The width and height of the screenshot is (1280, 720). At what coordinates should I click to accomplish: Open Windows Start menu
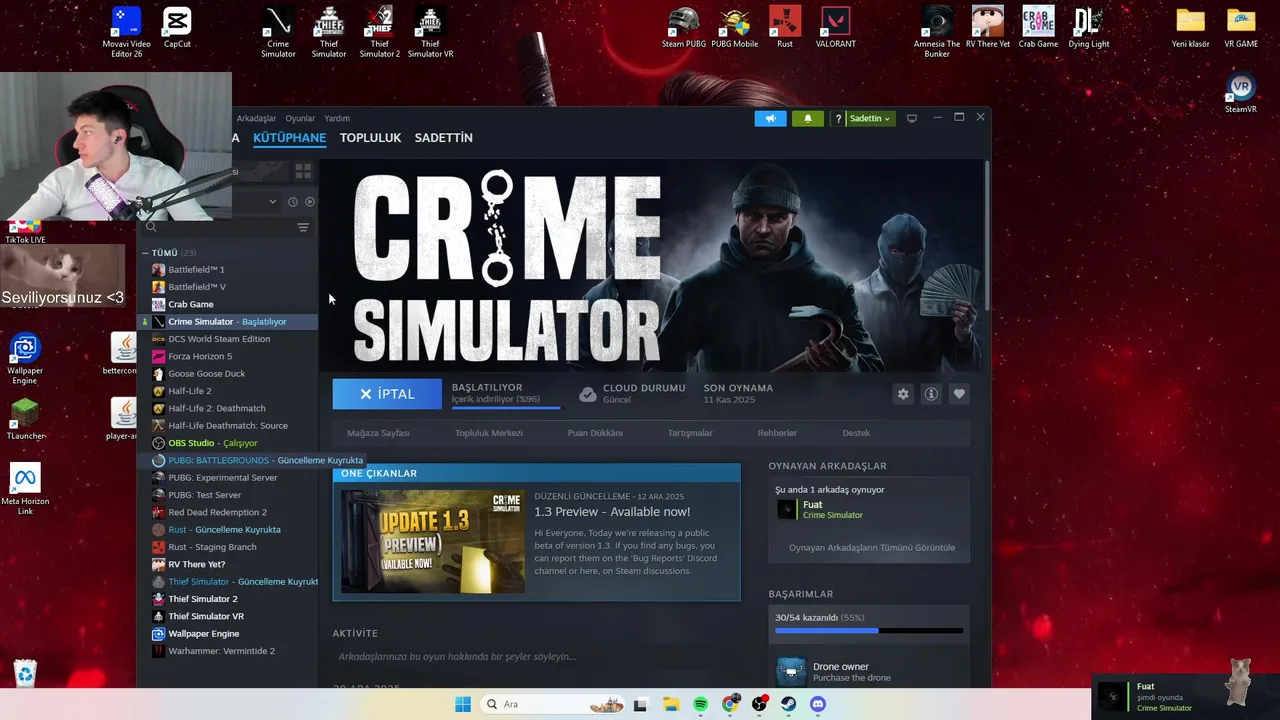(x=463, y=704)
